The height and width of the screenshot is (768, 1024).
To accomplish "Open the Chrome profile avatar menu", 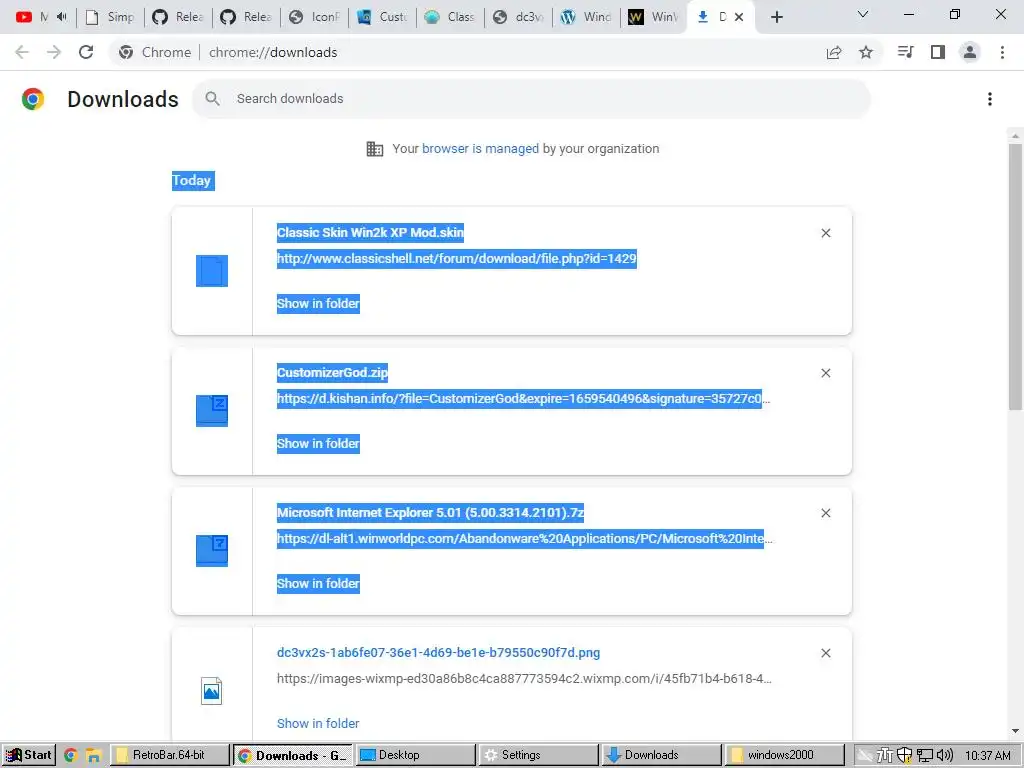I will click(970, 52).
